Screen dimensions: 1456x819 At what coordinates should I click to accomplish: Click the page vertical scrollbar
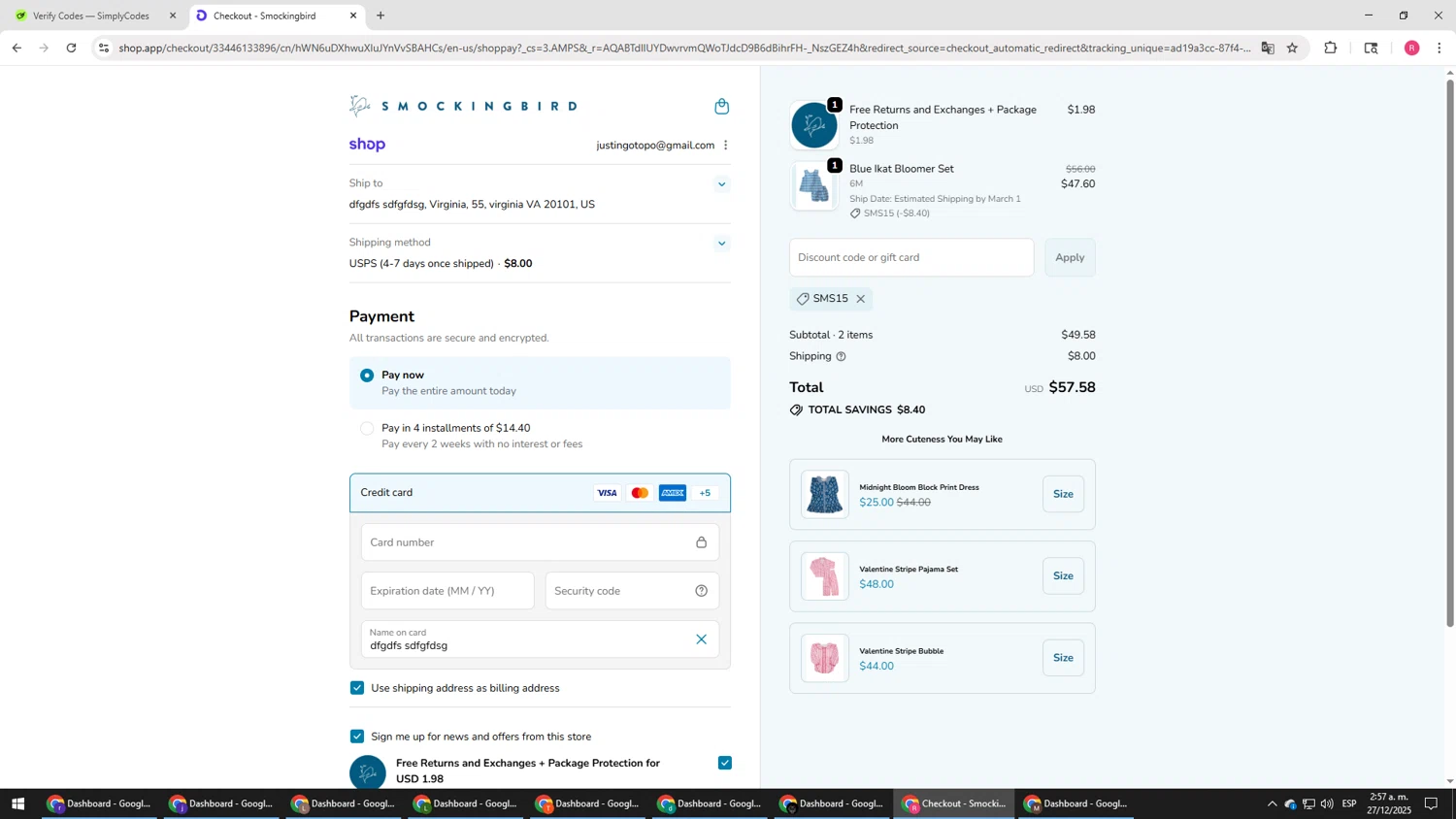coord(1450,353)
